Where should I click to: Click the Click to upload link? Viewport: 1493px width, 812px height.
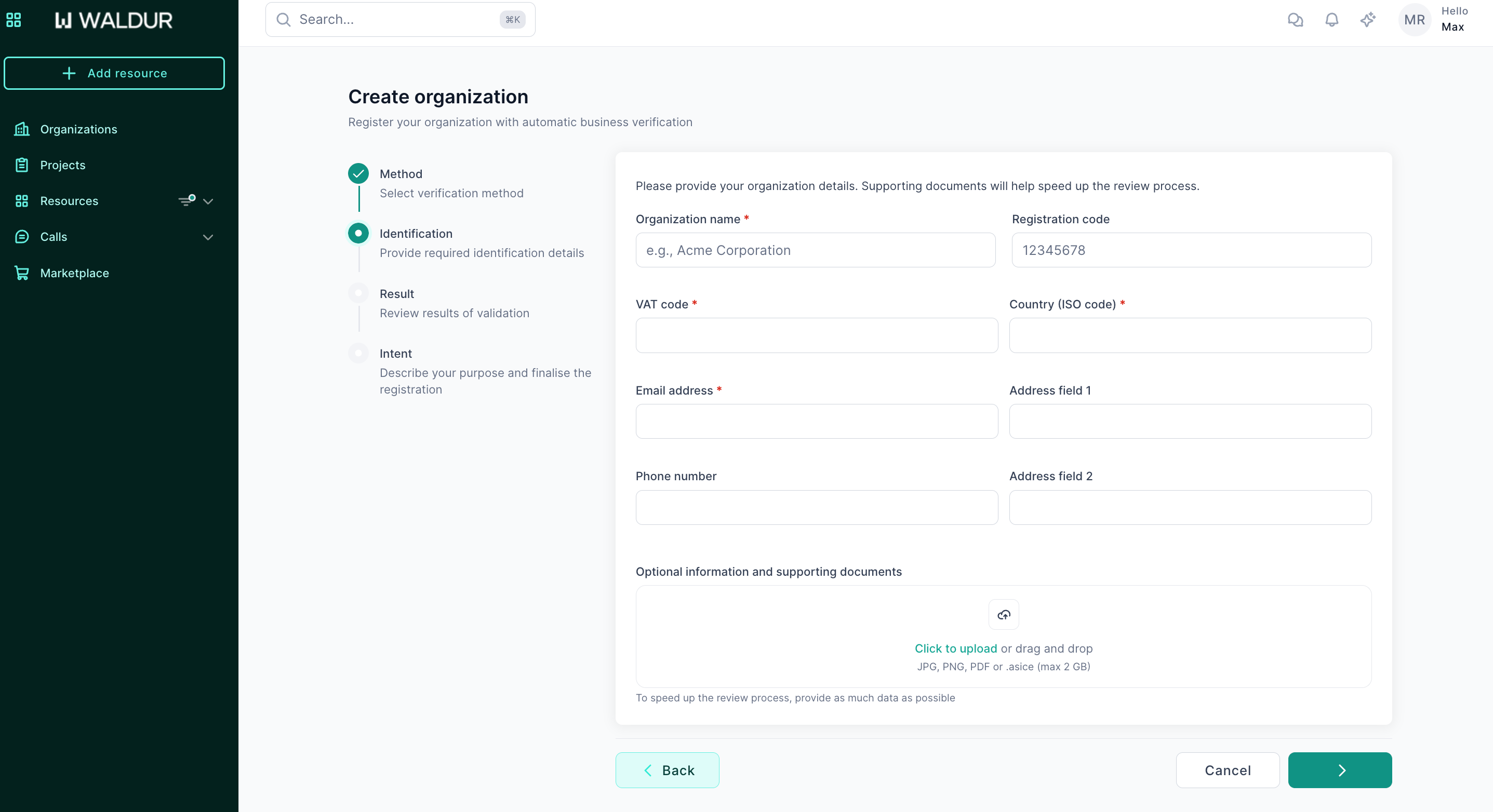click(x=955, y=648)
